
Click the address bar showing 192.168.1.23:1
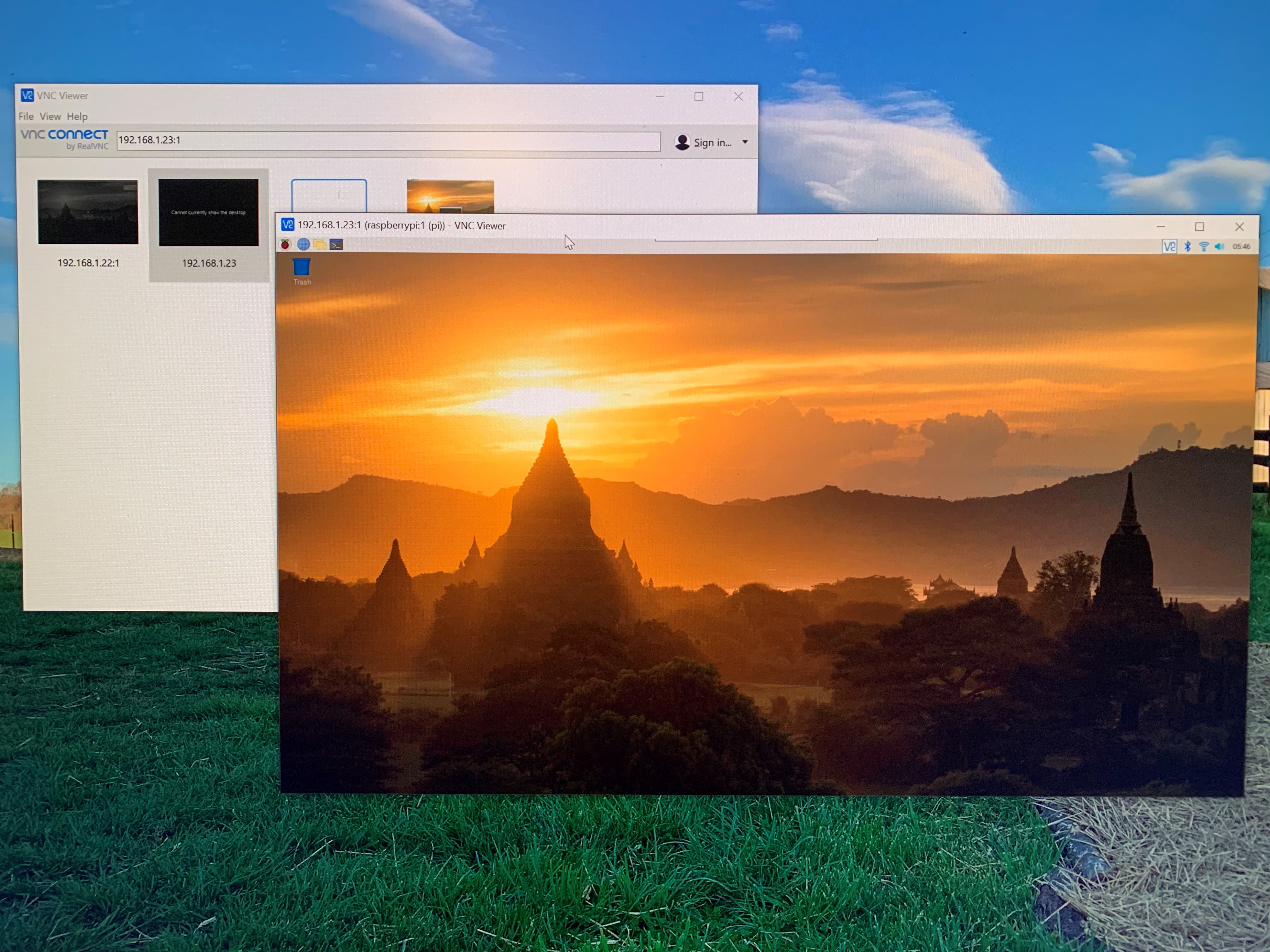point(389,141)
